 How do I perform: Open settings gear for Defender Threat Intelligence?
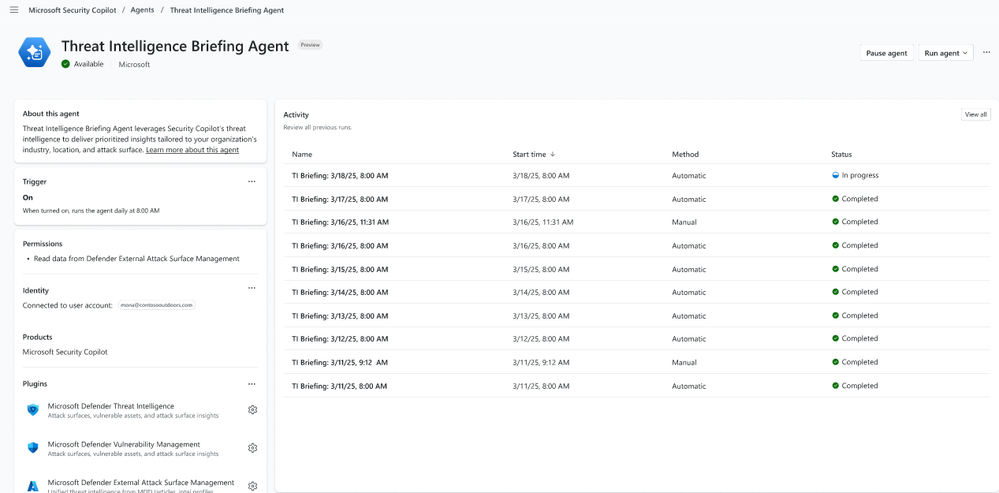252,410
